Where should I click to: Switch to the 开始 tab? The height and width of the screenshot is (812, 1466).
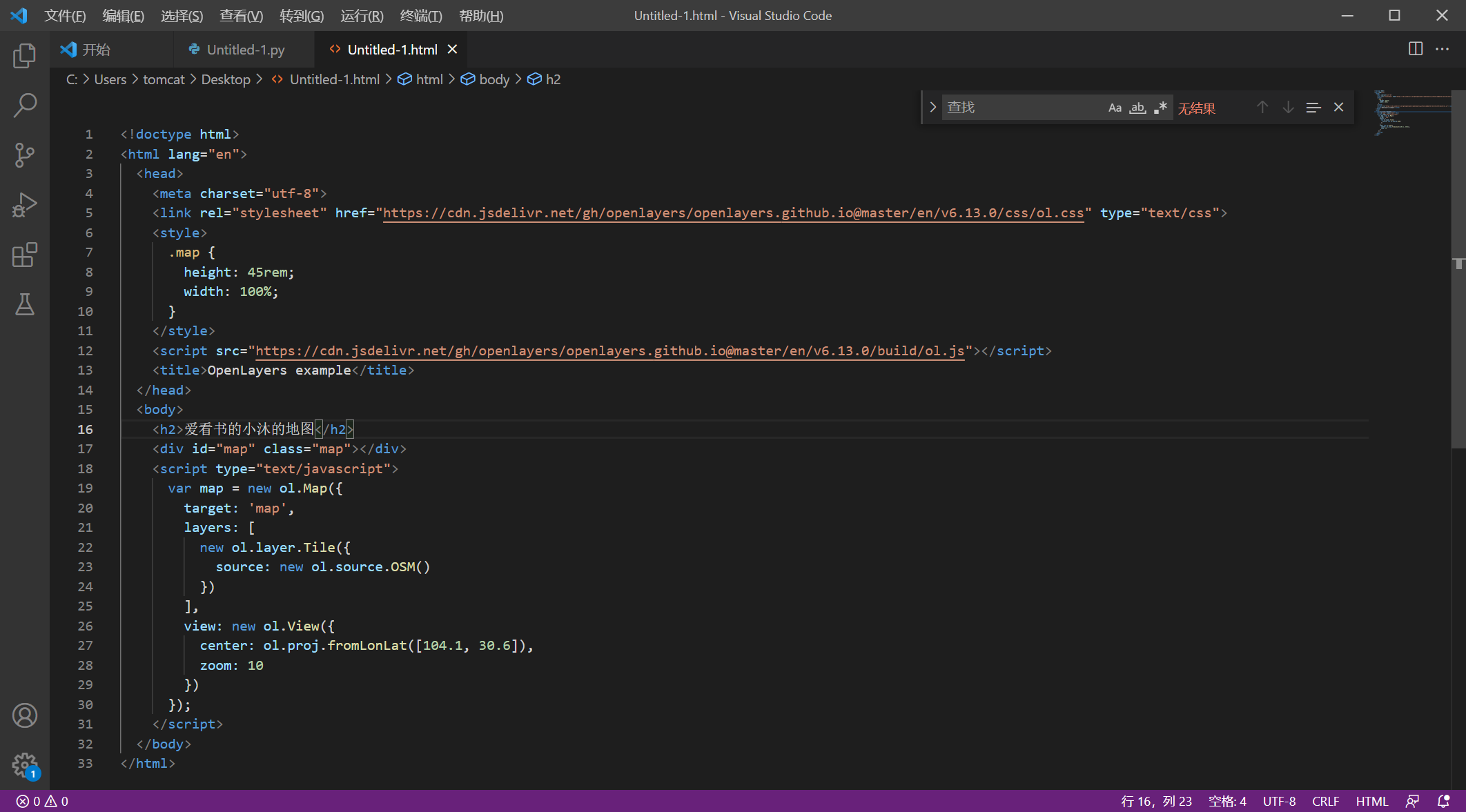click(111, 49)
